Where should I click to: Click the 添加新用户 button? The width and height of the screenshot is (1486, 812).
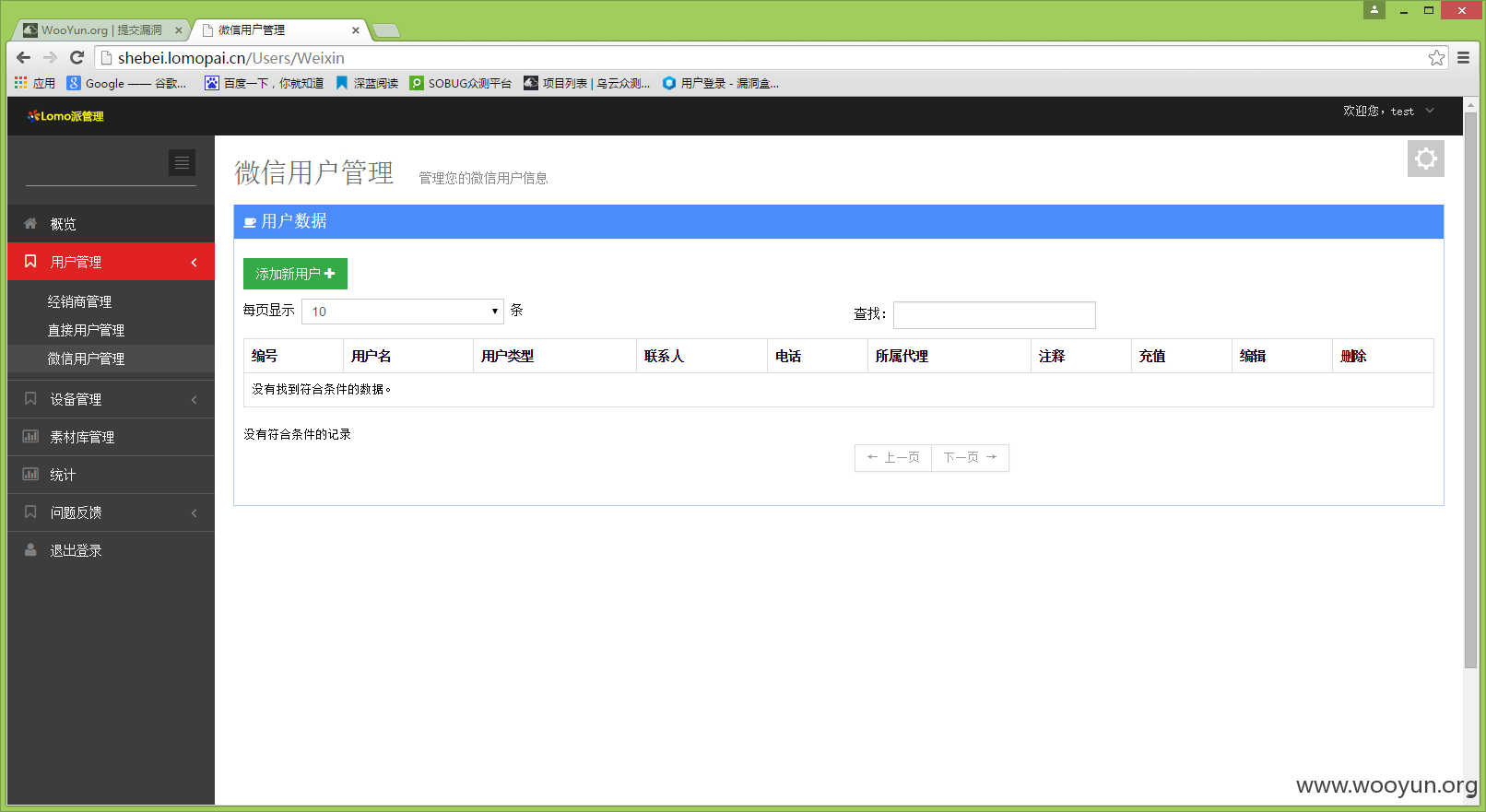point(295,274)
